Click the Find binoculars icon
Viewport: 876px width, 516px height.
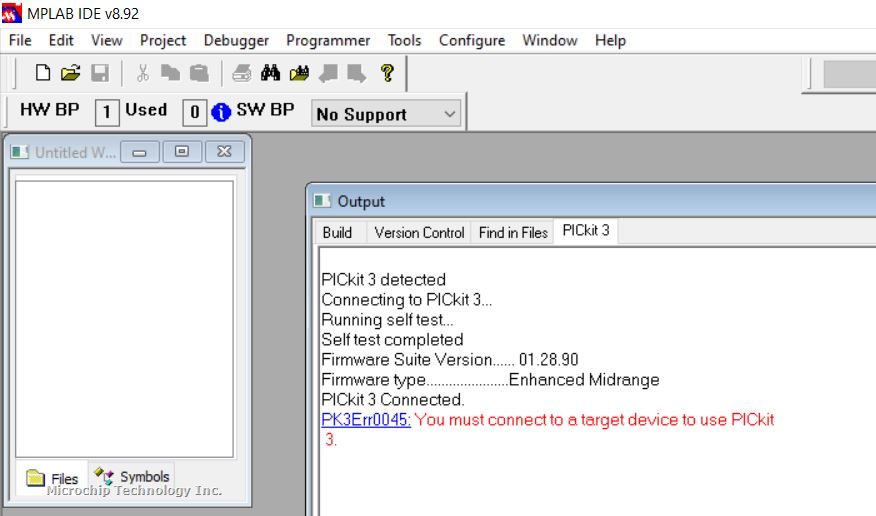point(270,72)
